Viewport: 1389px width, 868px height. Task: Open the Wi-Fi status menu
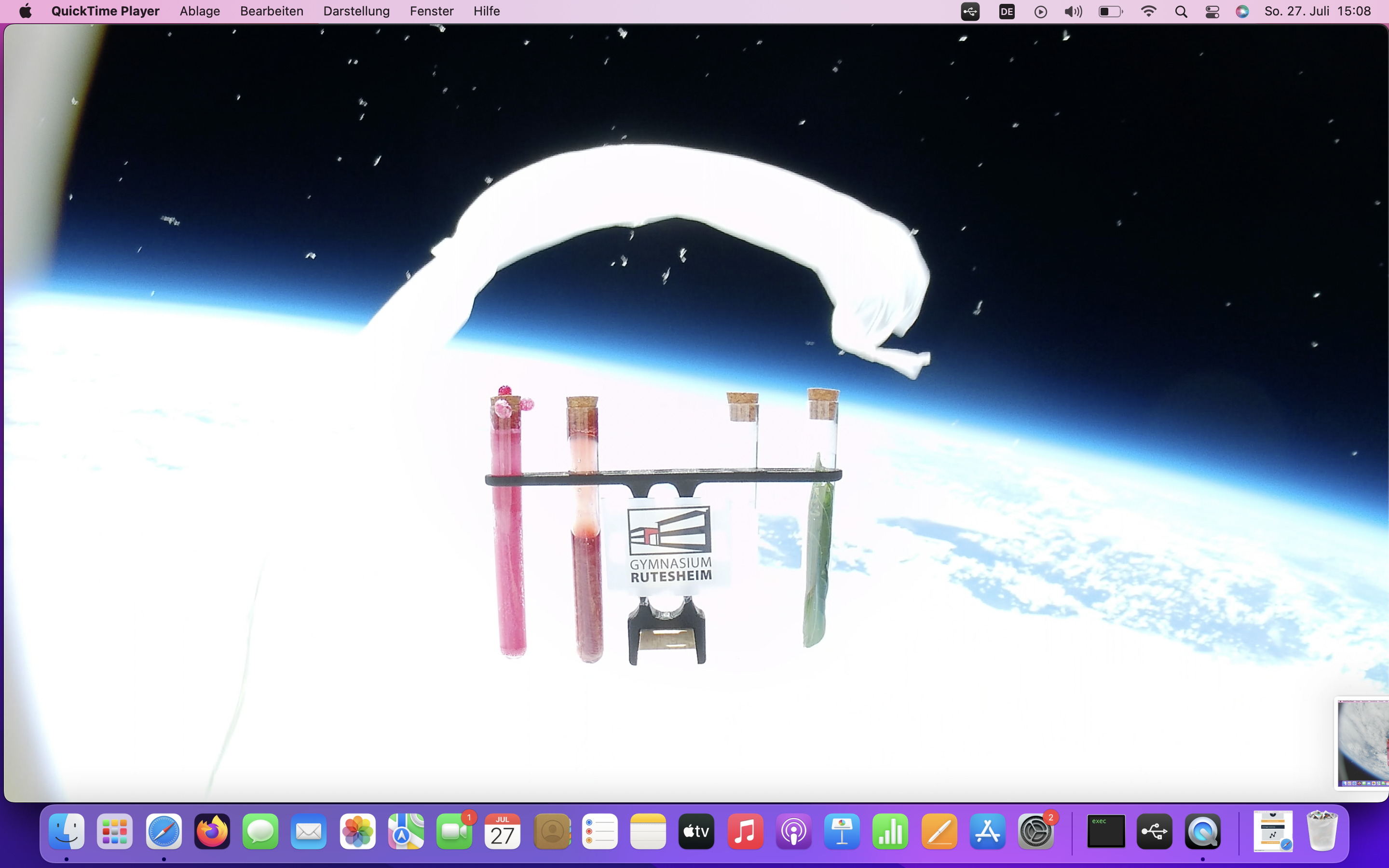1148,12
